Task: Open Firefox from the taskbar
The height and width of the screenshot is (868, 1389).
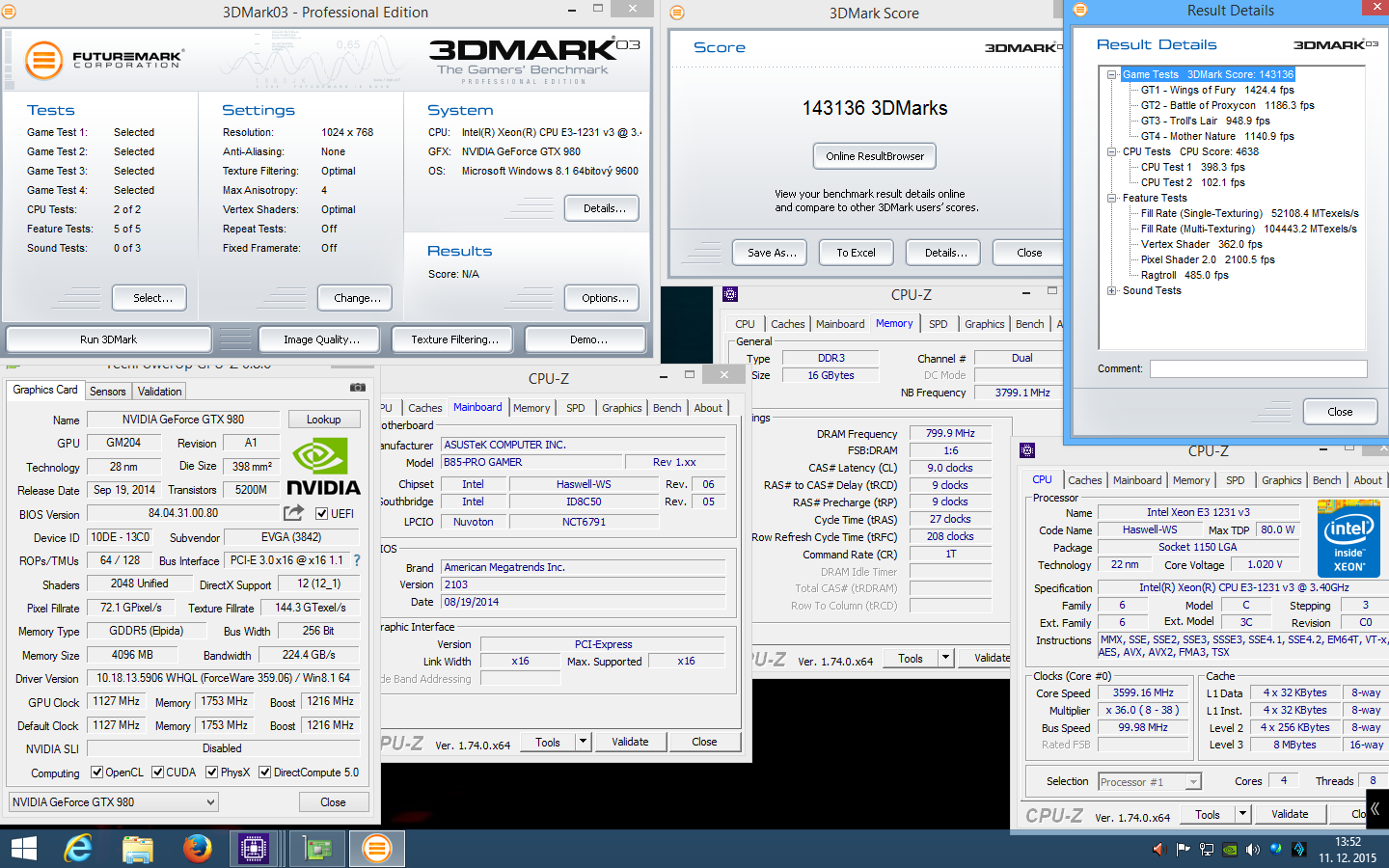Action: pyautogui.click(x=197, y=849)
